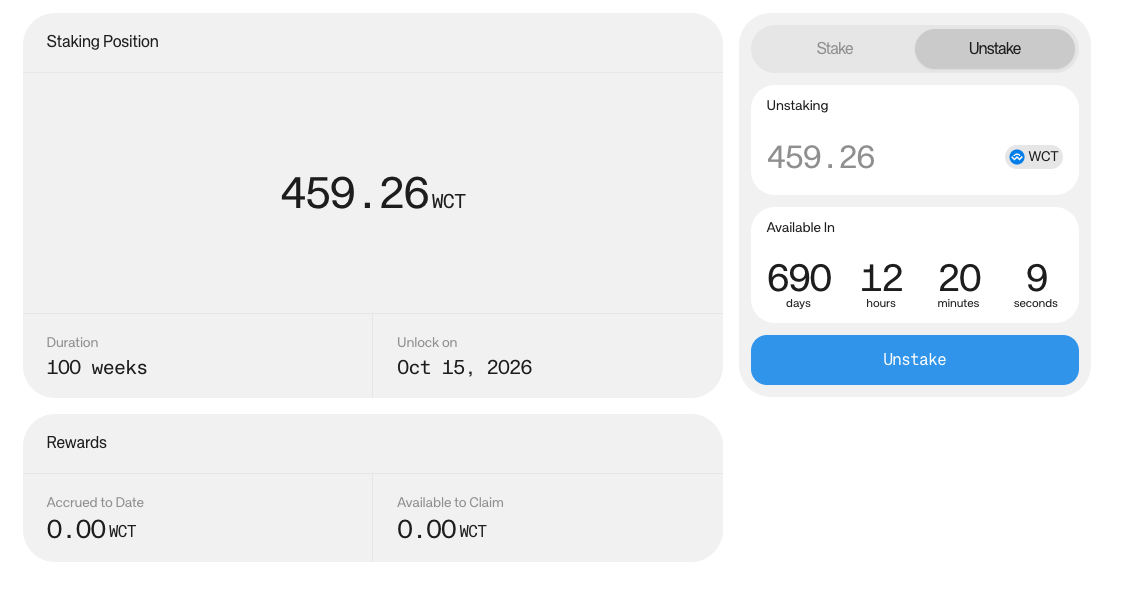Click the 459.26 WCT staked balance
This screenshot has width=1129, height=589.
coord(373,194)
